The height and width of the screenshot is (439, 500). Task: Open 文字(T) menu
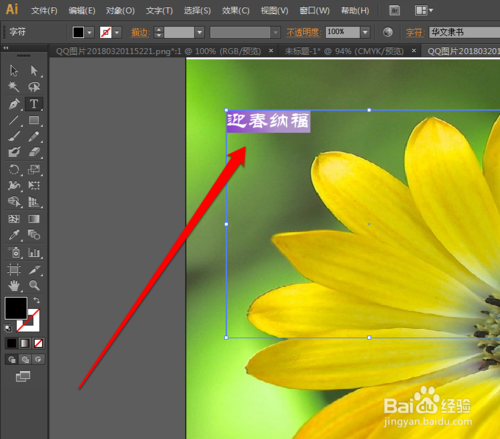click(x=159, y=11)
